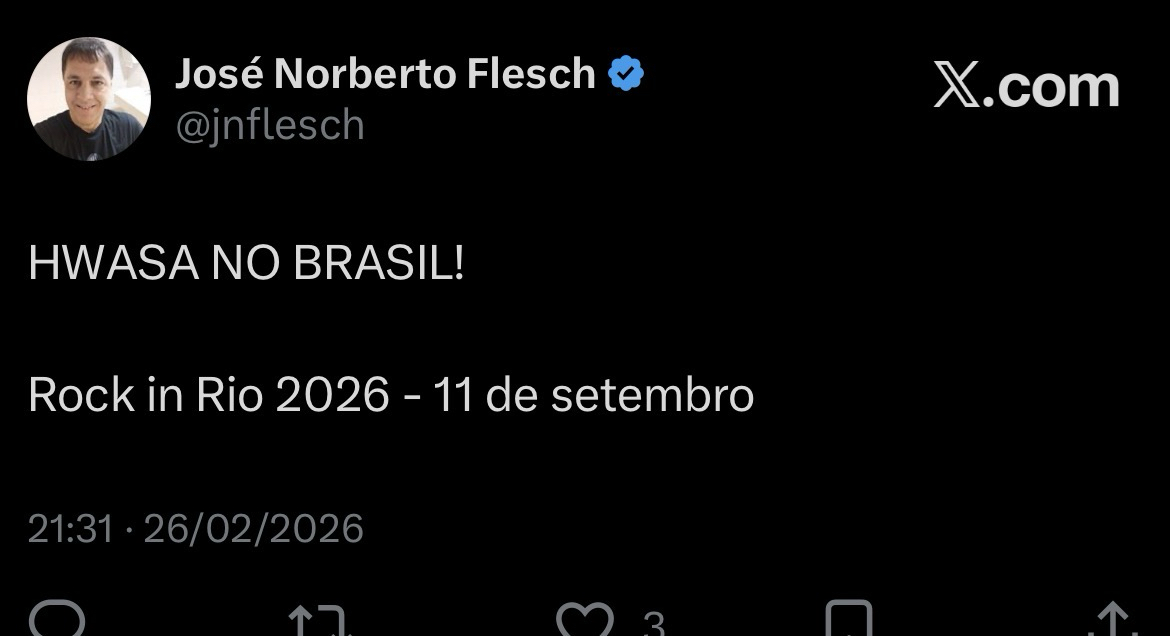The image size is (1170, 636).
Task: Bookmark this HWASA tweet
Action: [x=848, y=621]
